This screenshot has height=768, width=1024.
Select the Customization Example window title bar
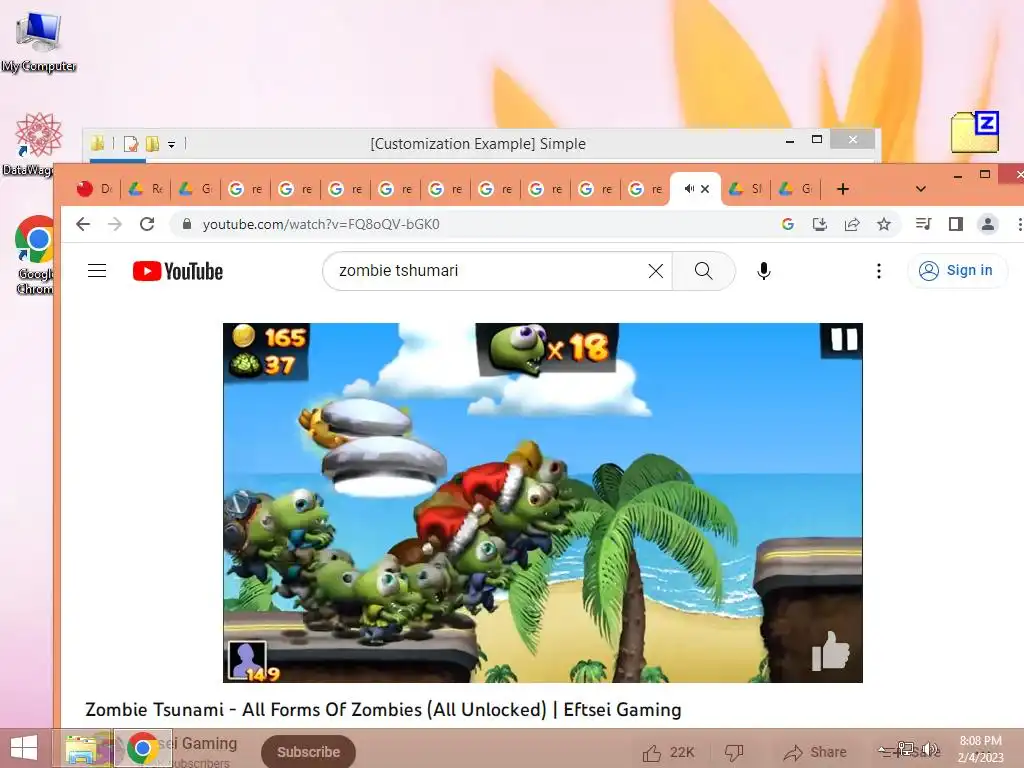point(477,143)
